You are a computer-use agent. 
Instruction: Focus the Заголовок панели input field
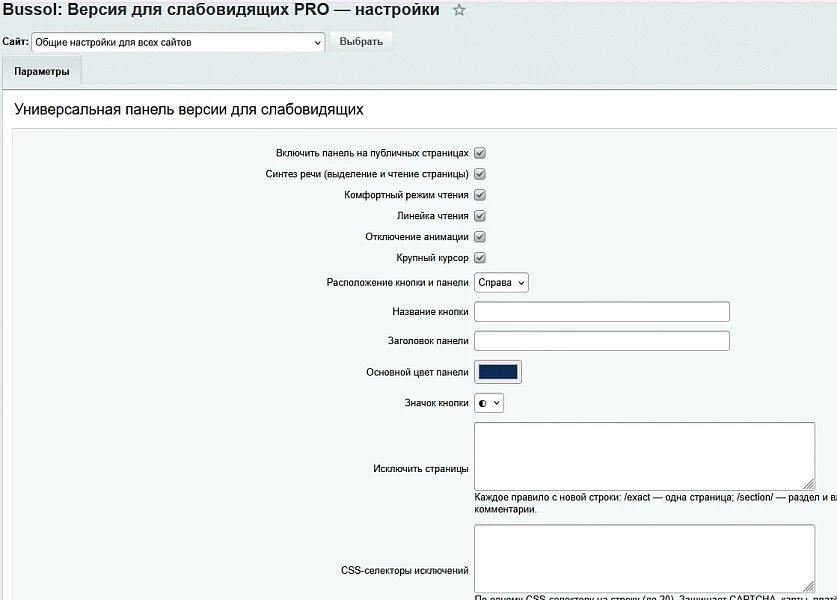tap(602, 341)
